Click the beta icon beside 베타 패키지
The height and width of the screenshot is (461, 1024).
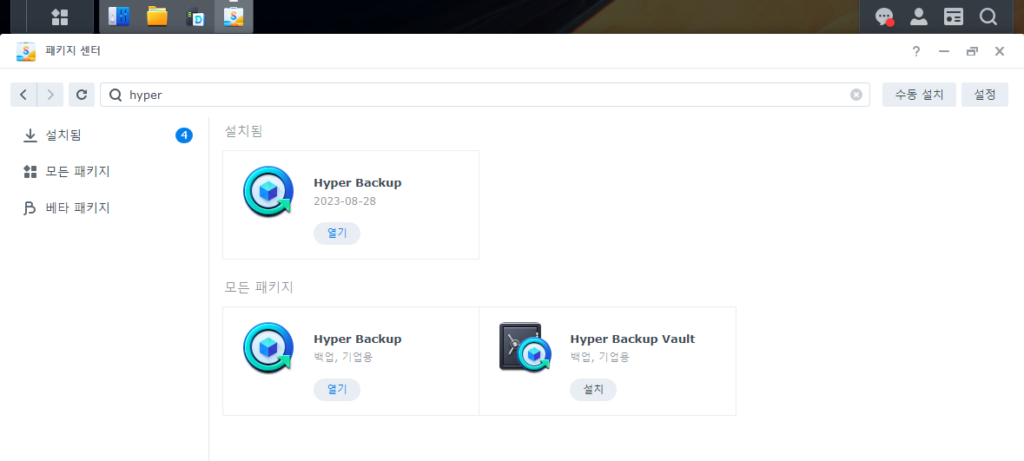(29, 208)
